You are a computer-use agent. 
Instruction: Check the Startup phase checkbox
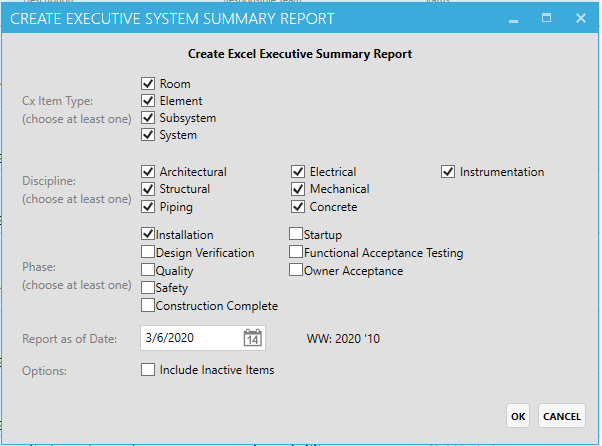(296, 235)
